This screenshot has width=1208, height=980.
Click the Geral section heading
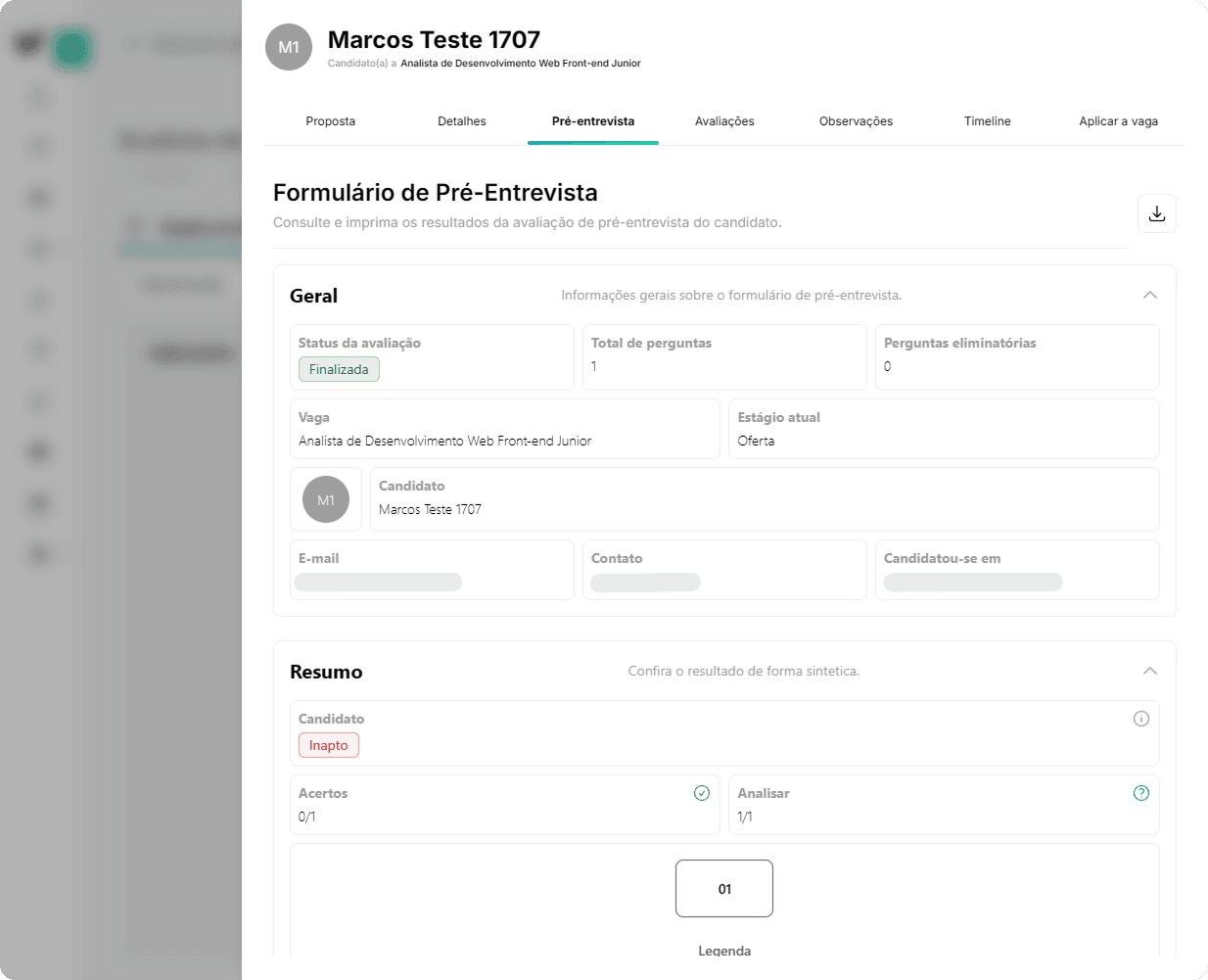click(313, 296)
